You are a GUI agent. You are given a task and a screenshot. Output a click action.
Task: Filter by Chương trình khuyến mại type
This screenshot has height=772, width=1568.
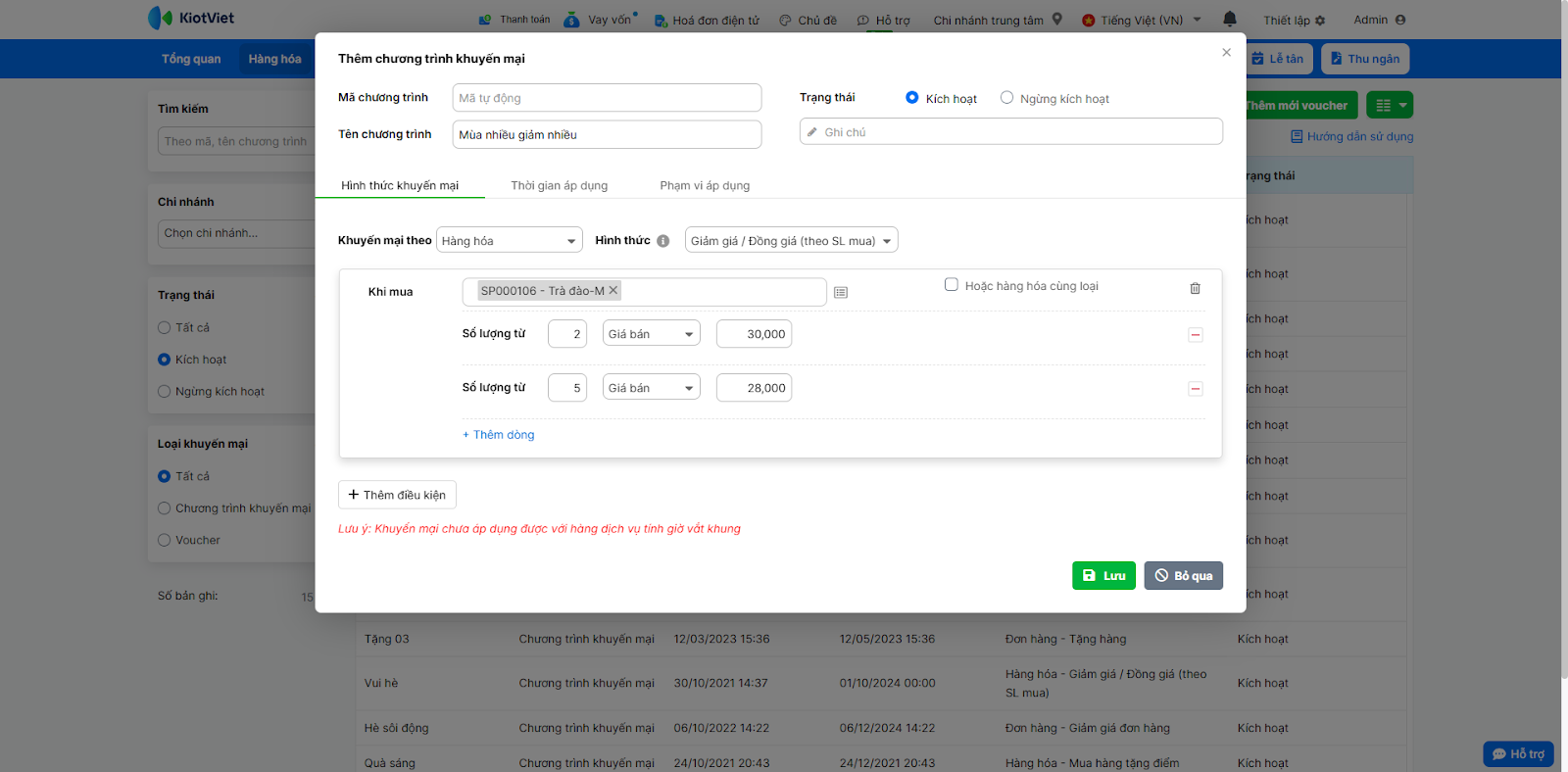coord(165,508)
